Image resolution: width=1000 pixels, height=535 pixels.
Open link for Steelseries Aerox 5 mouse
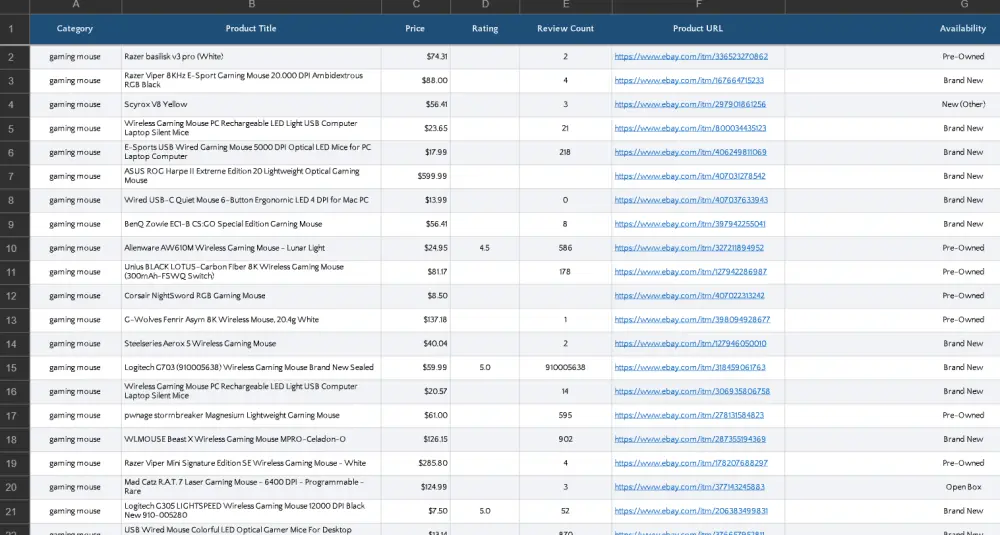690,344
